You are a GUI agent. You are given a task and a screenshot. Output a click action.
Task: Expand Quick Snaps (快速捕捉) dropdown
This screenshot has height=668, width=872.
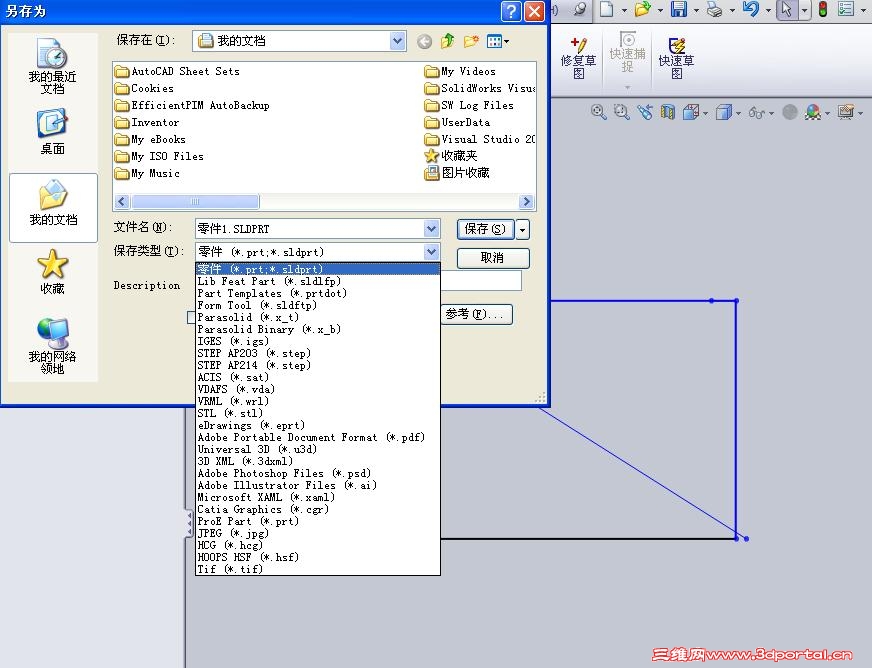point(627,87)
